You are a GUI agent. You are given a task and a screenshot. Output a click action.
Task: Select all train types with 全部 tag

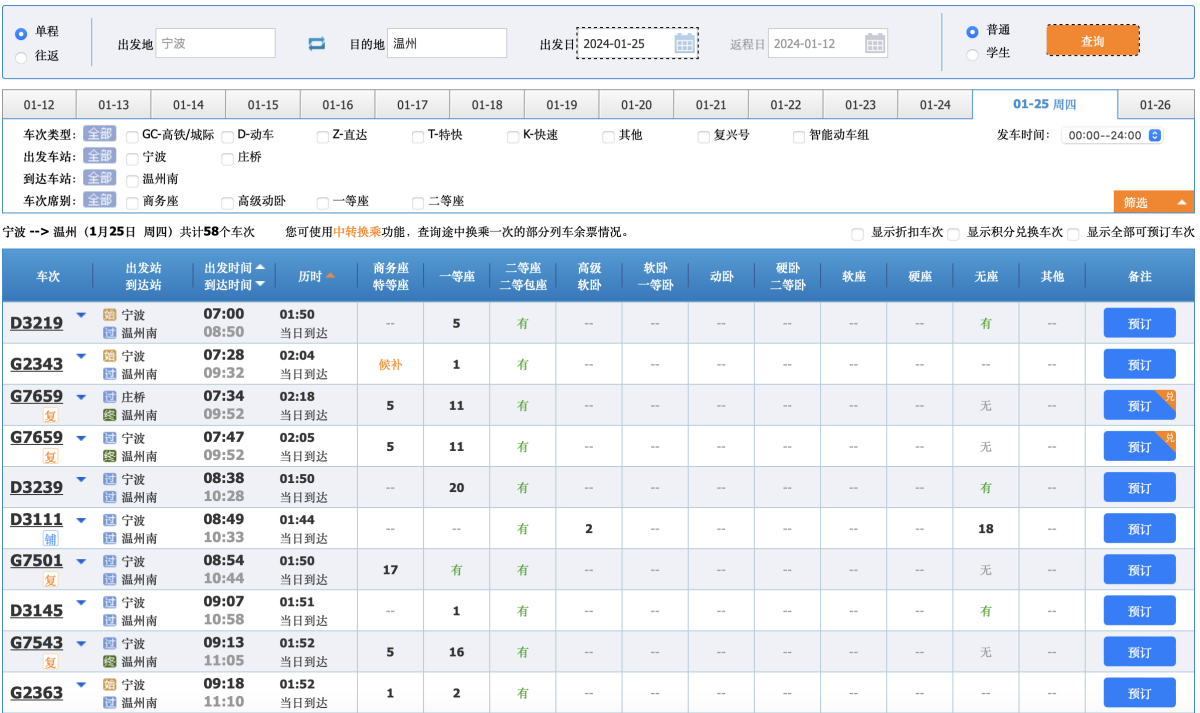(x=99, y=134)
